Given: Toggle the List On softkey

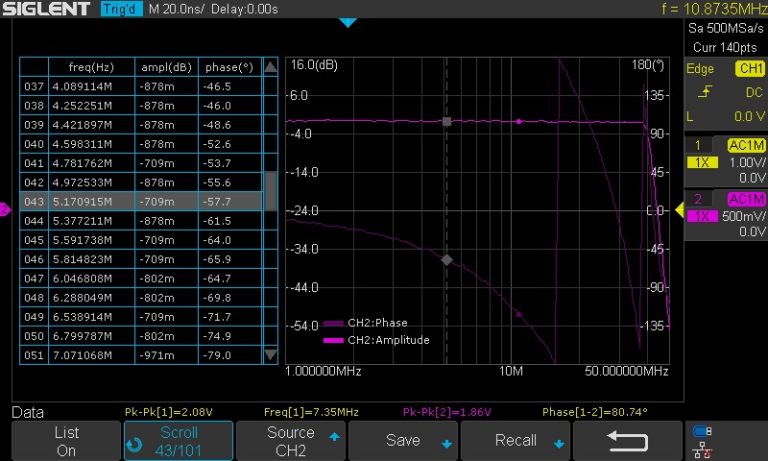Looking at the screenshot, I should (x=65, y=440).
